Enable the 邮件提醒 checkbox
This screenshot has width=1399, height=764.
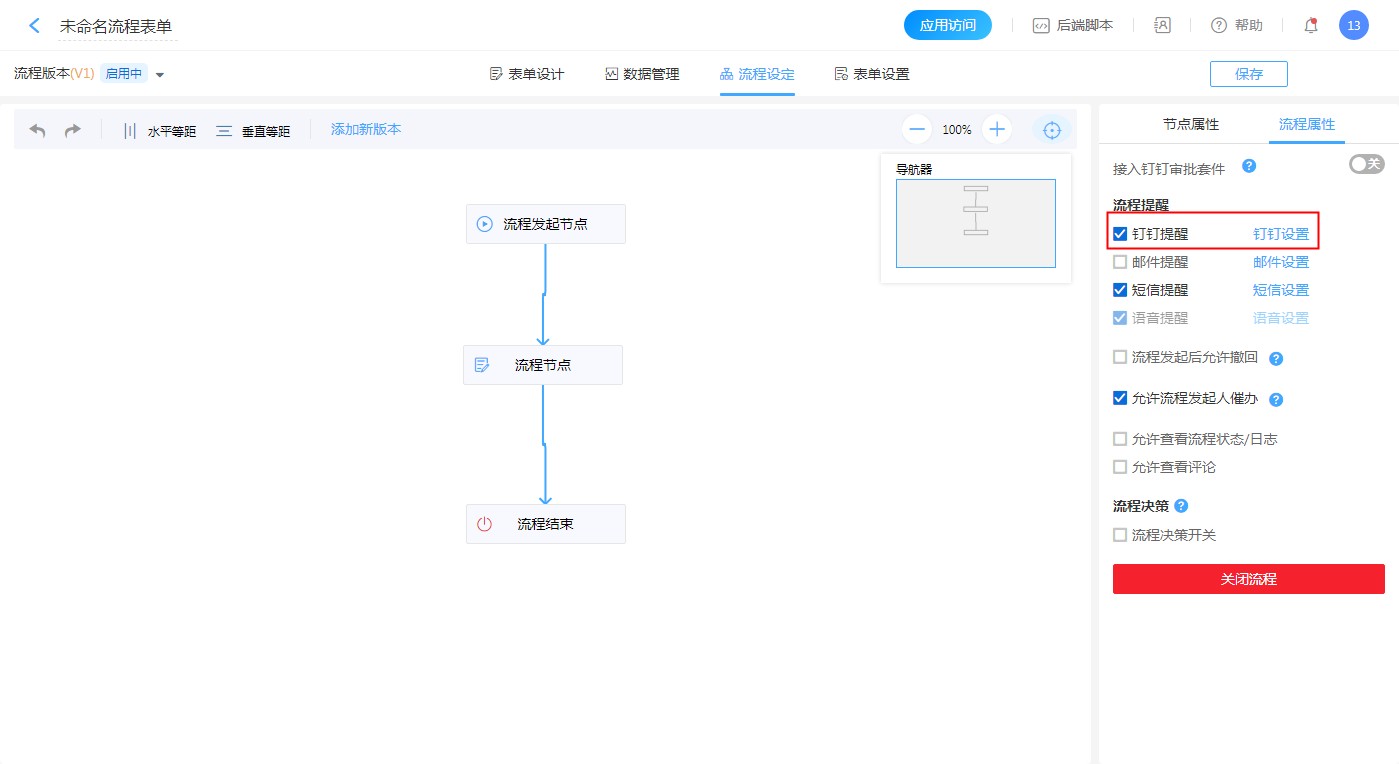(x=1120, y=262)
